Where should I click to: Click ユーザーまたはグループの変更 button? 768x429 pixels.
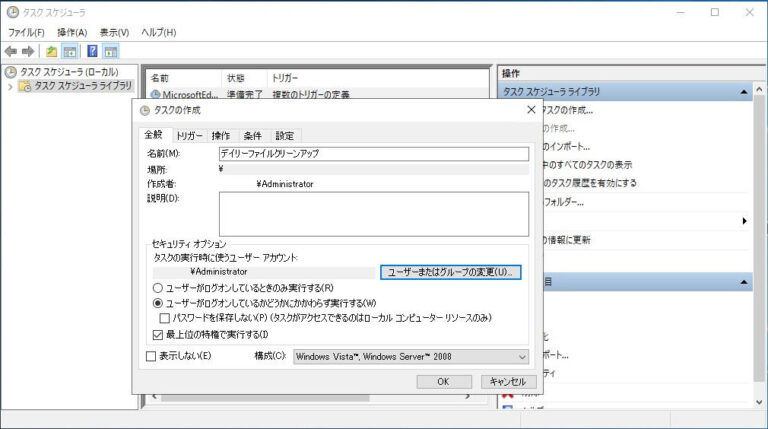click(x=450, y=272)
